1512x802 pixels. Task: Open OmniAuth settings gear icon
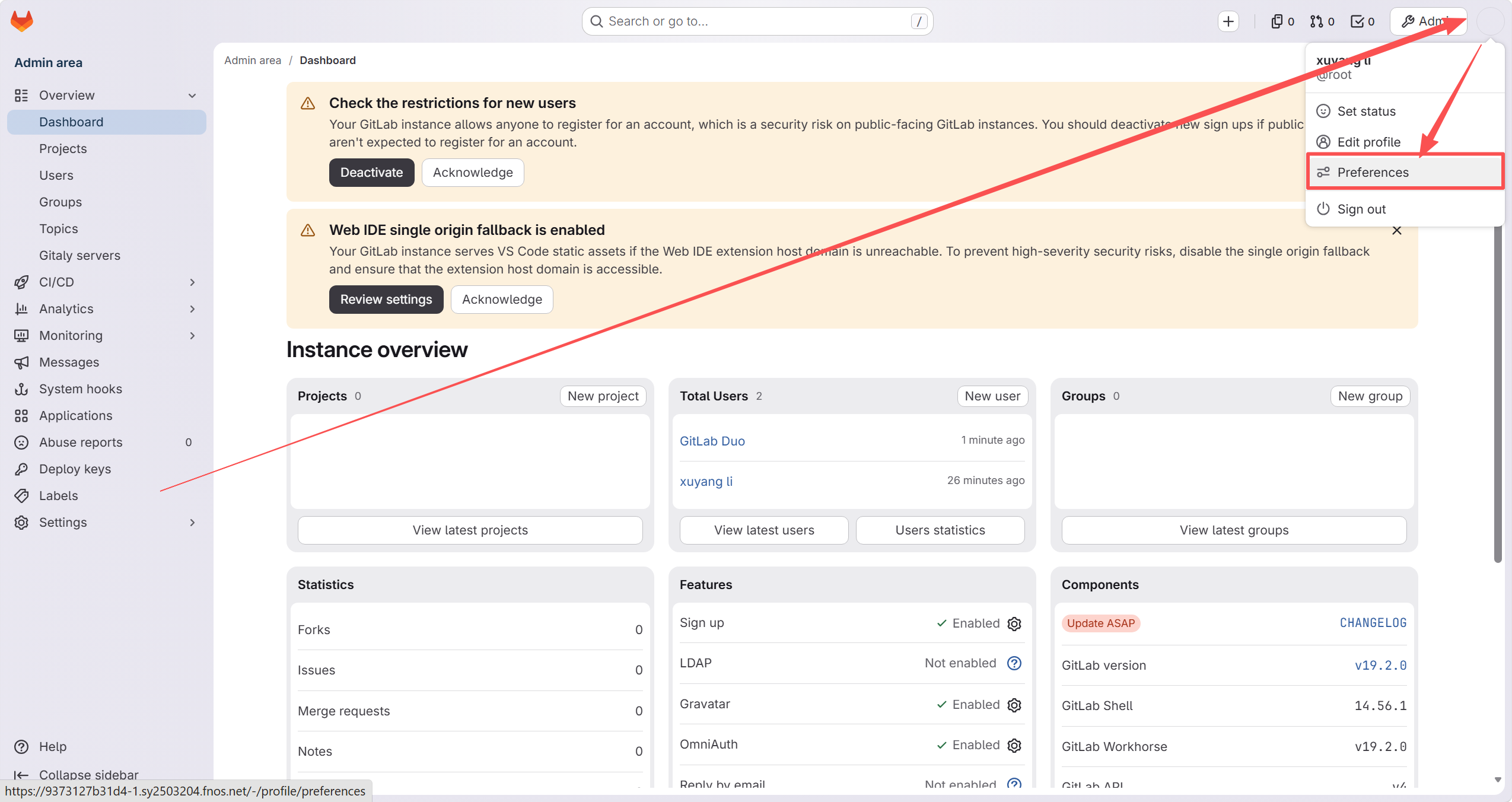(1014, 745)
